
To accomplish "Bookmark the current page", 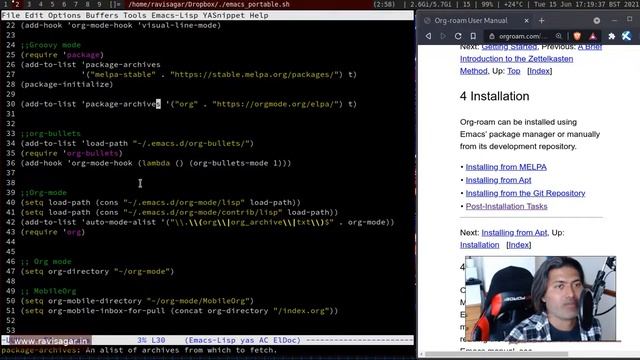I will coord(473,36).
